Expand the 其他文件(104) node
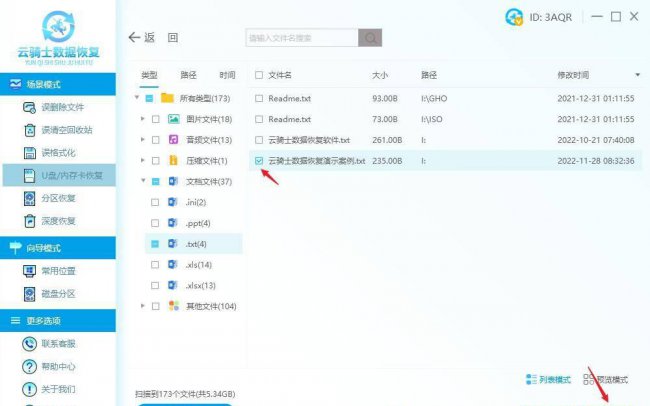Viewport: 650px width, 406px height. (x=142, y=306)
